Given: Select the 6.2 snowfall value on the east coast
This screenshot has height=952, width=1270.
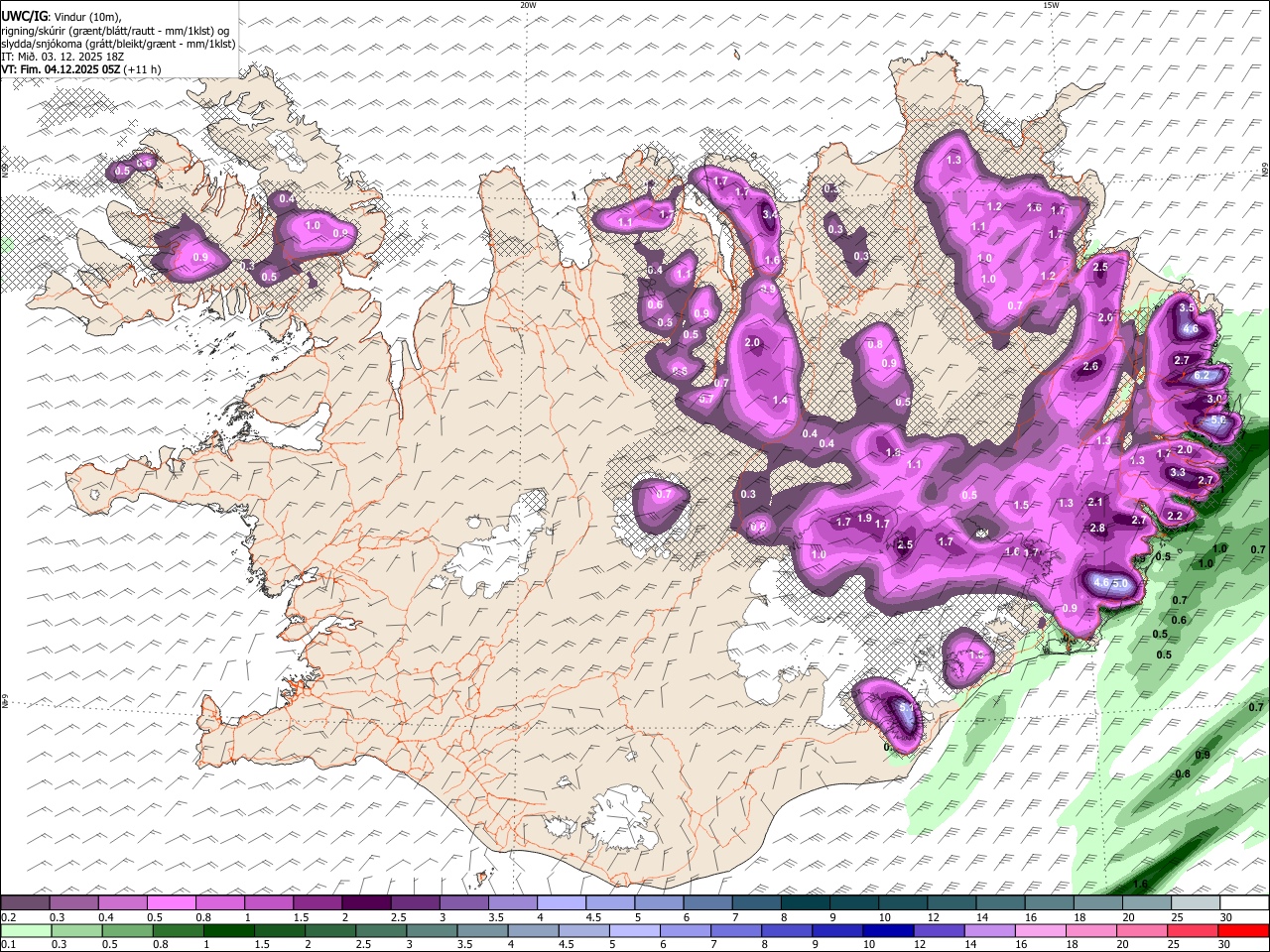Looking at the screenshot, I should pos(1203,376).
